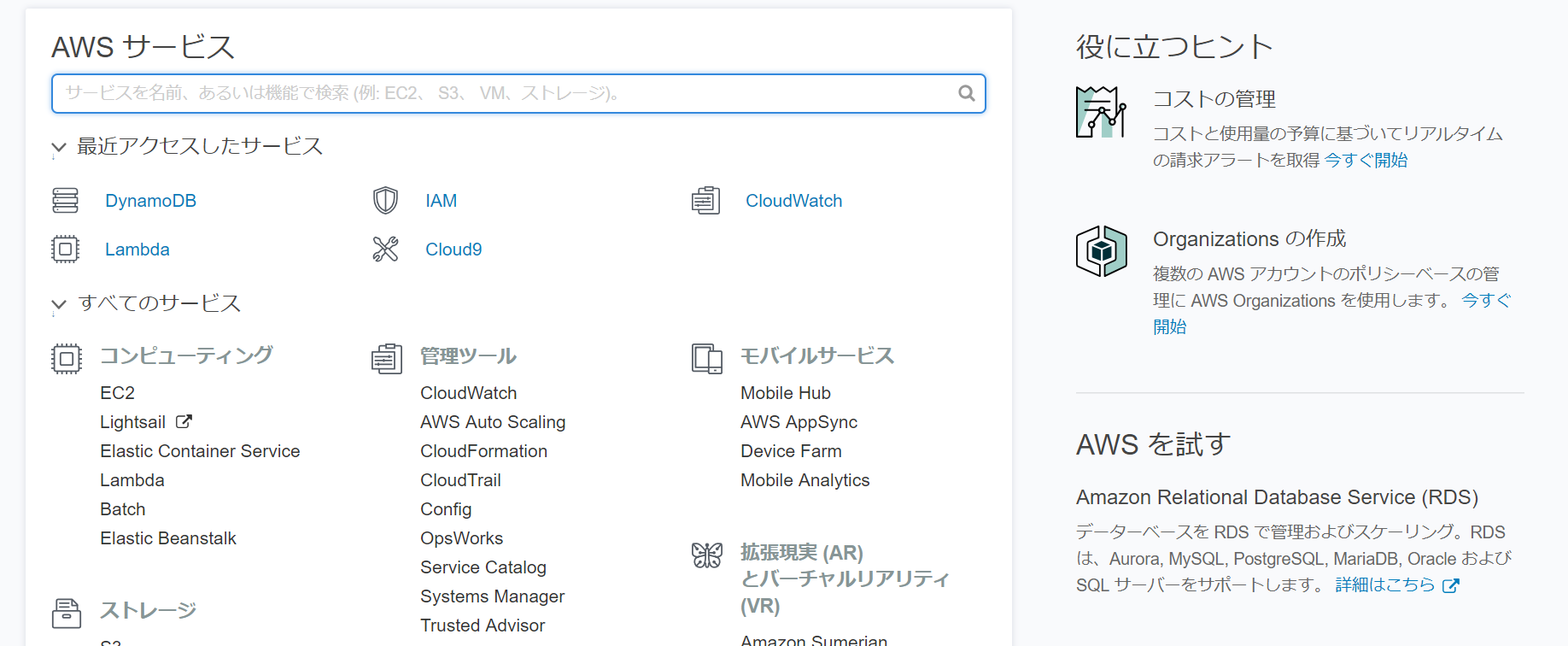This screenshot has height=646, width=1568.
Task: Click the モバイルサービス heading text
Action: 816,355
